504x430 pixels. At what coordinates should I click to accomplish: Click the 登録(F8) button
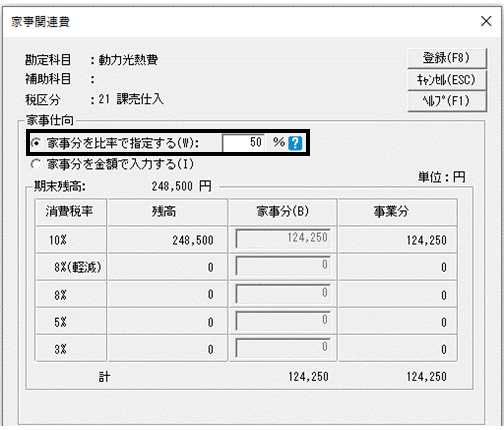(x=447, y=58)
